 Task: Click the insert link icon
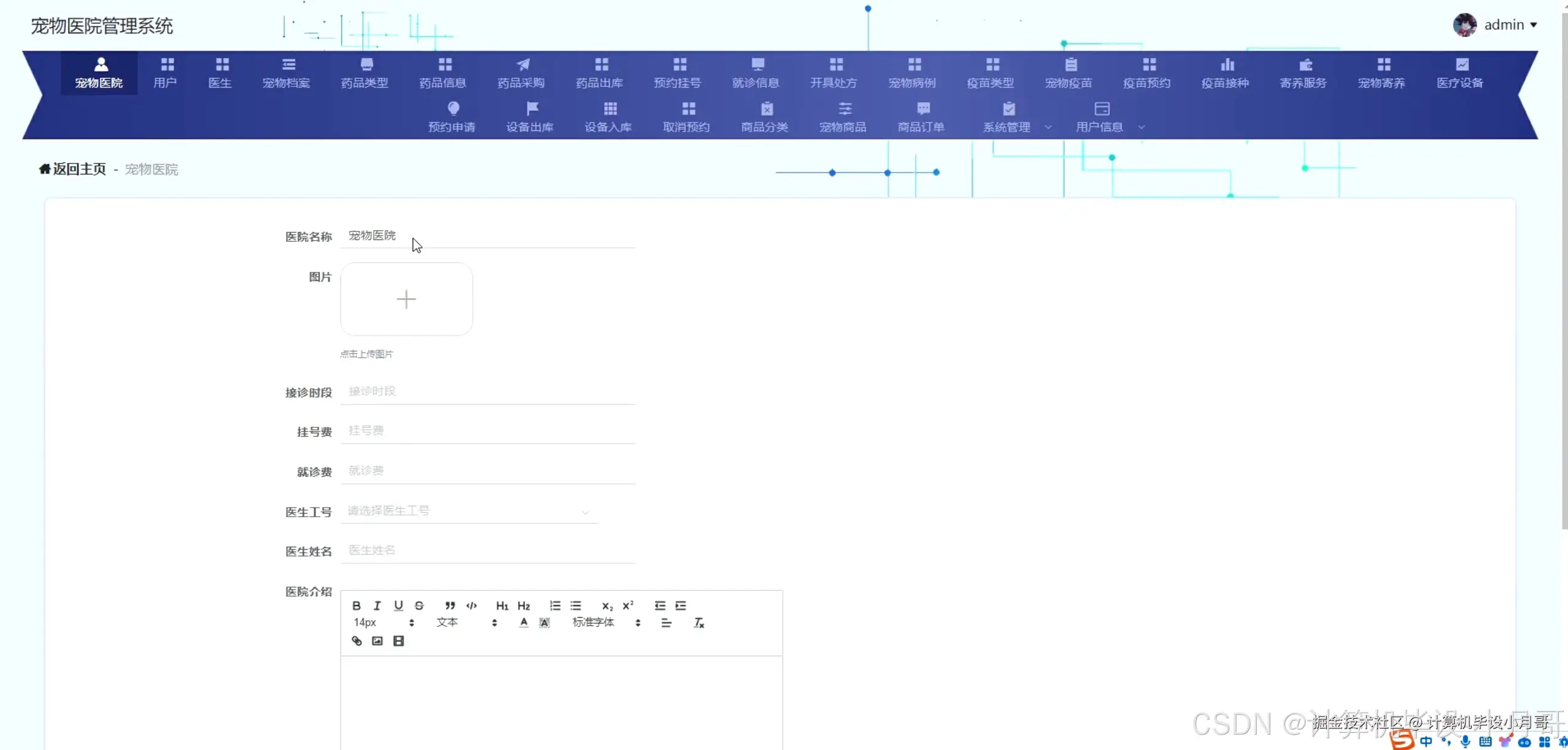click(x=356, y=641)
